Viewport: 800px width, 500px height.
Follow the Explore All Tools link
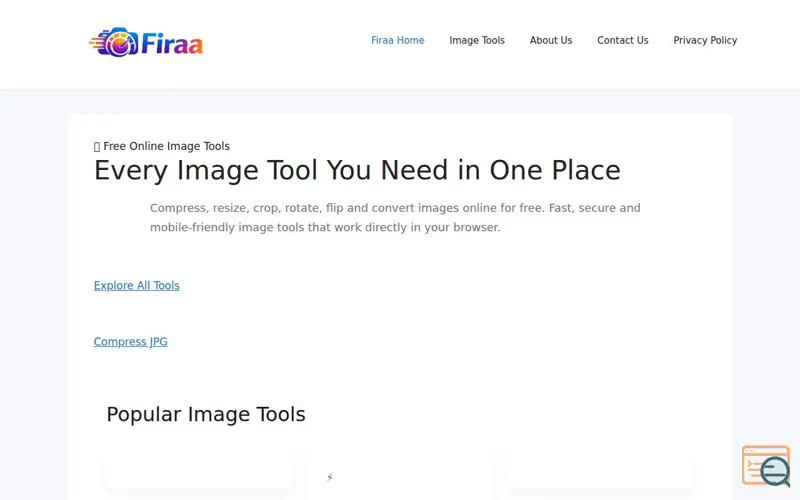(137, 285)
